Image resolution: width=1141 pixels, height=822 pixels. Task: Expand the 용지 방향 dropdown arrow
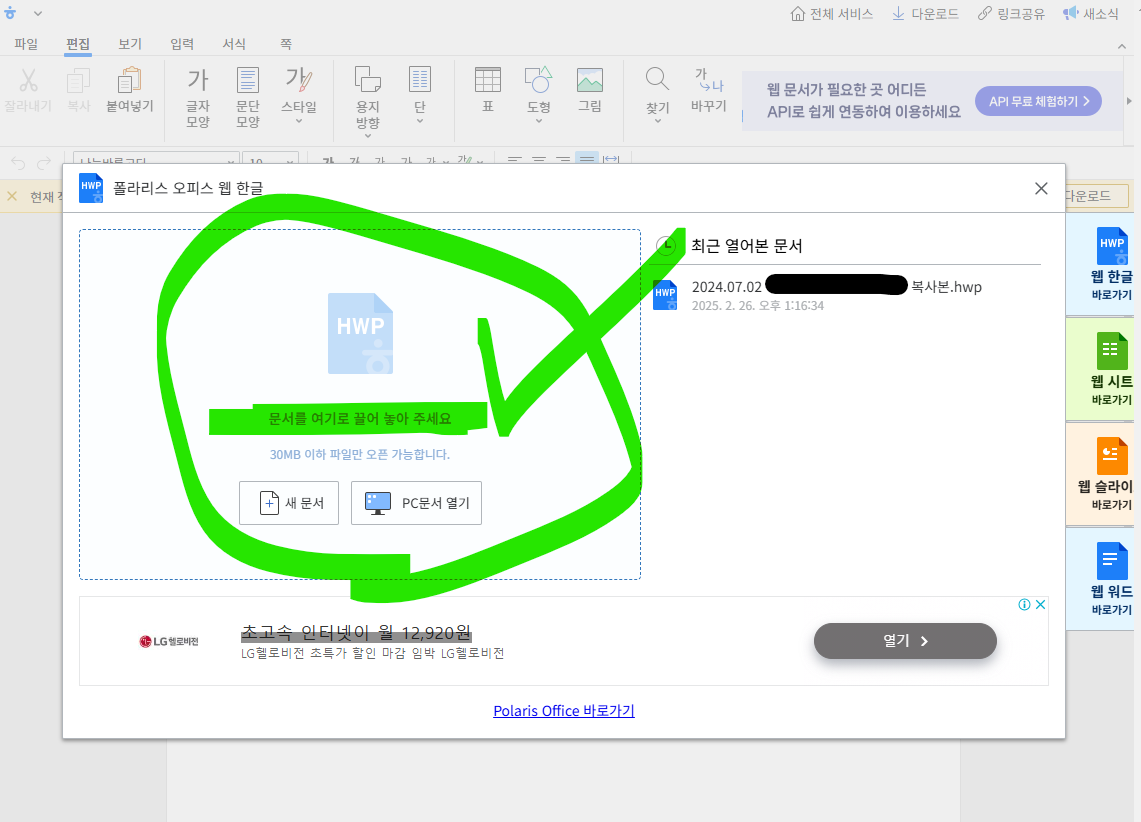367,135
